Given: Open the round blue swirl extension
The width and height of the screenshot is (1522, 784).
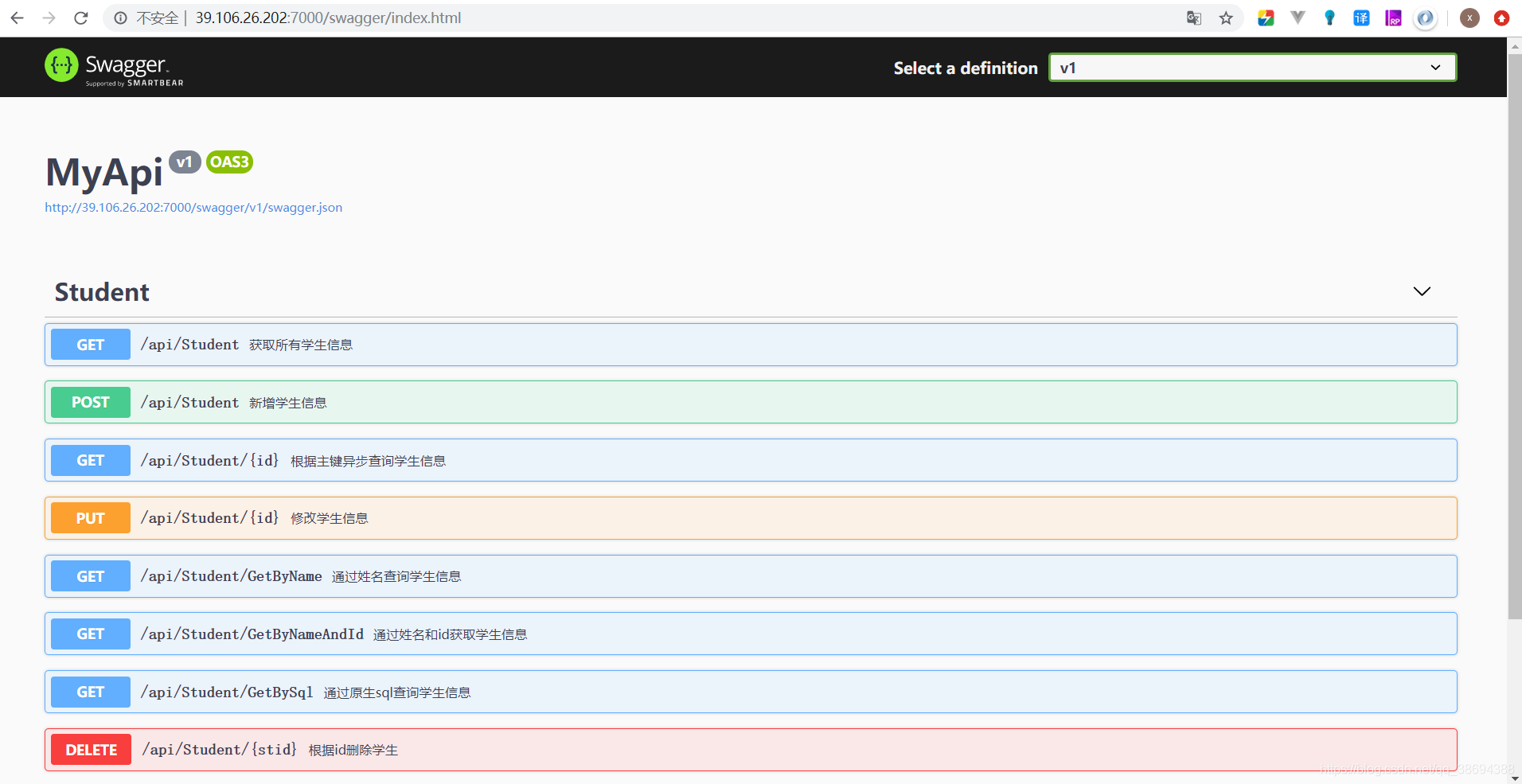Looking at the screenshot, I should tap(1425, 18).
